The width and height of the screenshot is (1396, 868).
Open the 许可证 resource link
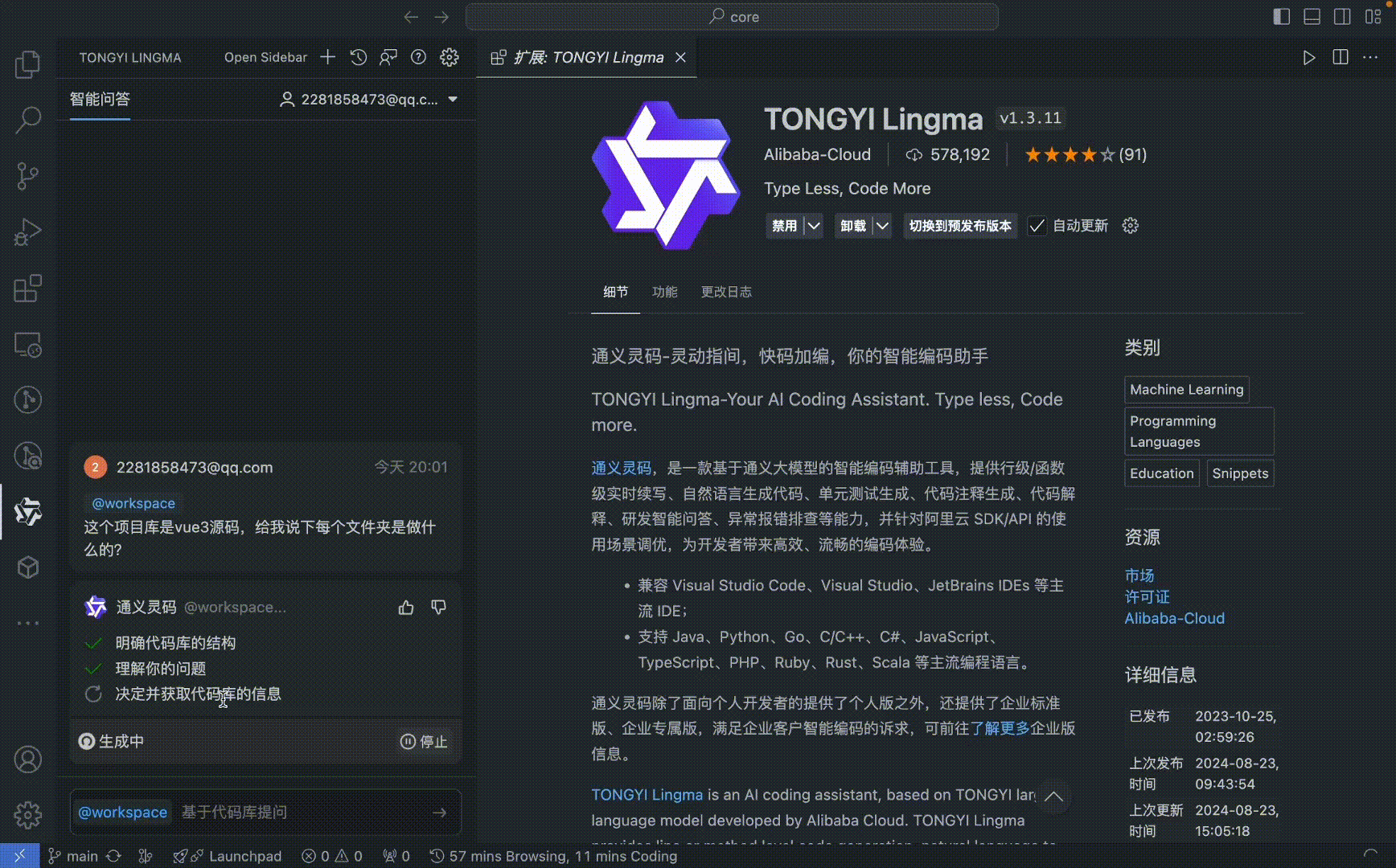coord(1147,596)
